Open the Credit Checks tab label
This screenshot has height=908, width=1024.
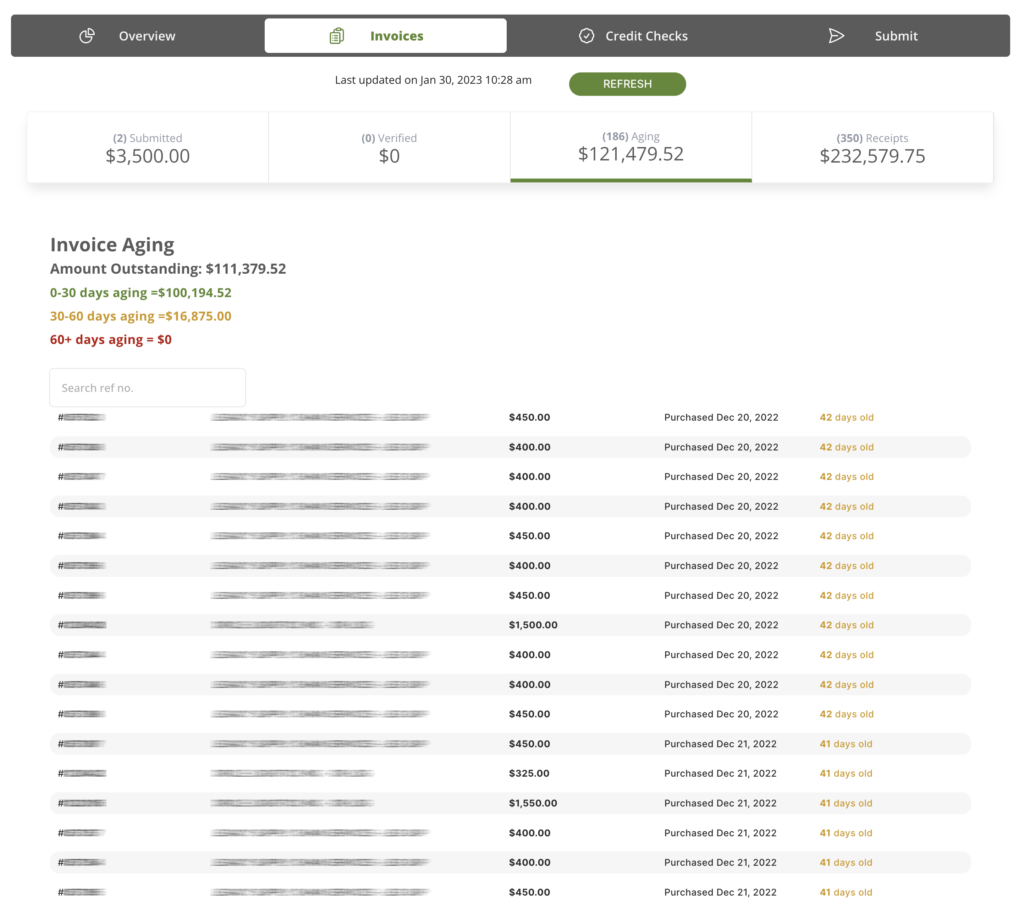click(x=646, y=36)
